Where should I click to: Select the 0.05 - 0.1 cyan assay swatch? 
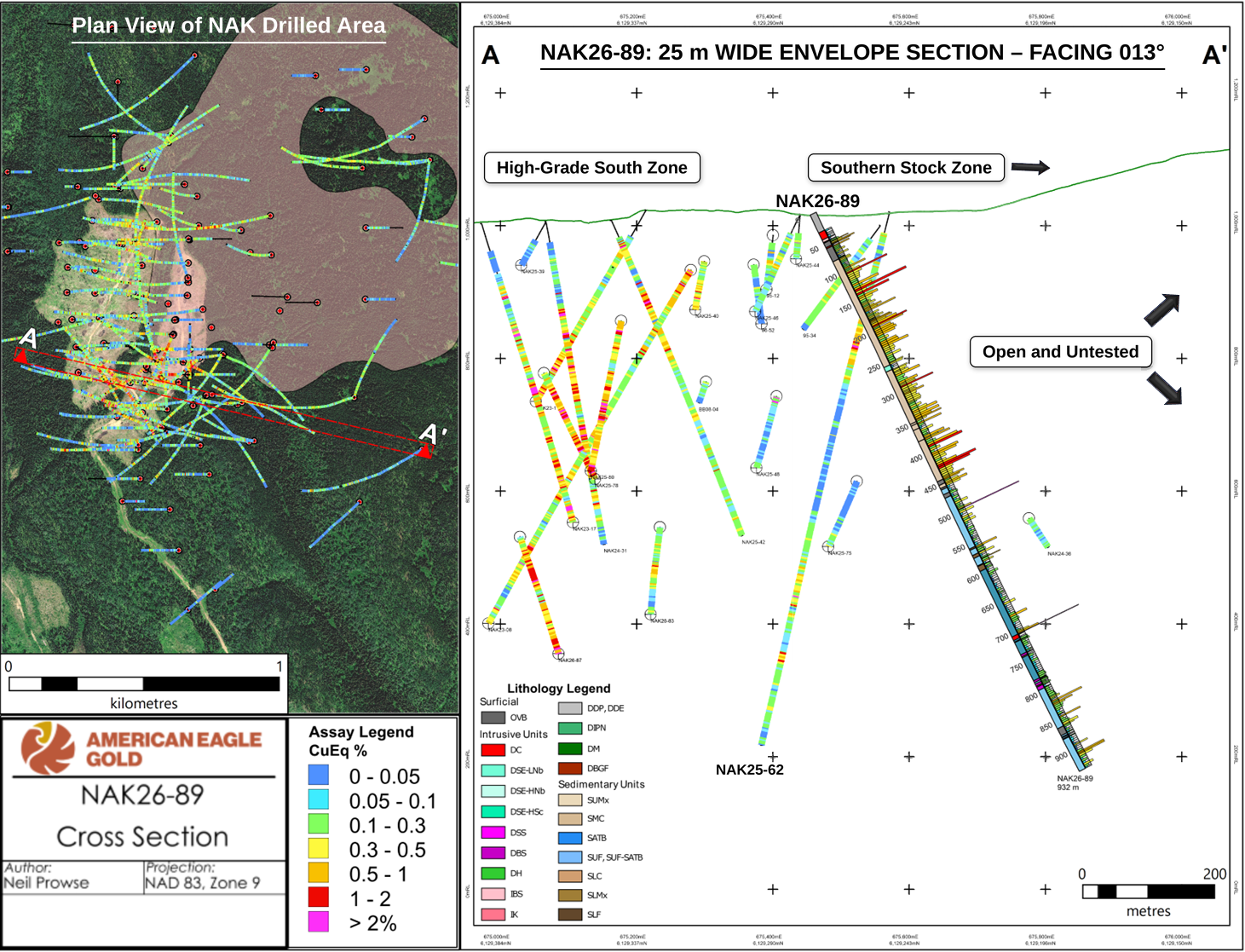click(x=319, y=799)
